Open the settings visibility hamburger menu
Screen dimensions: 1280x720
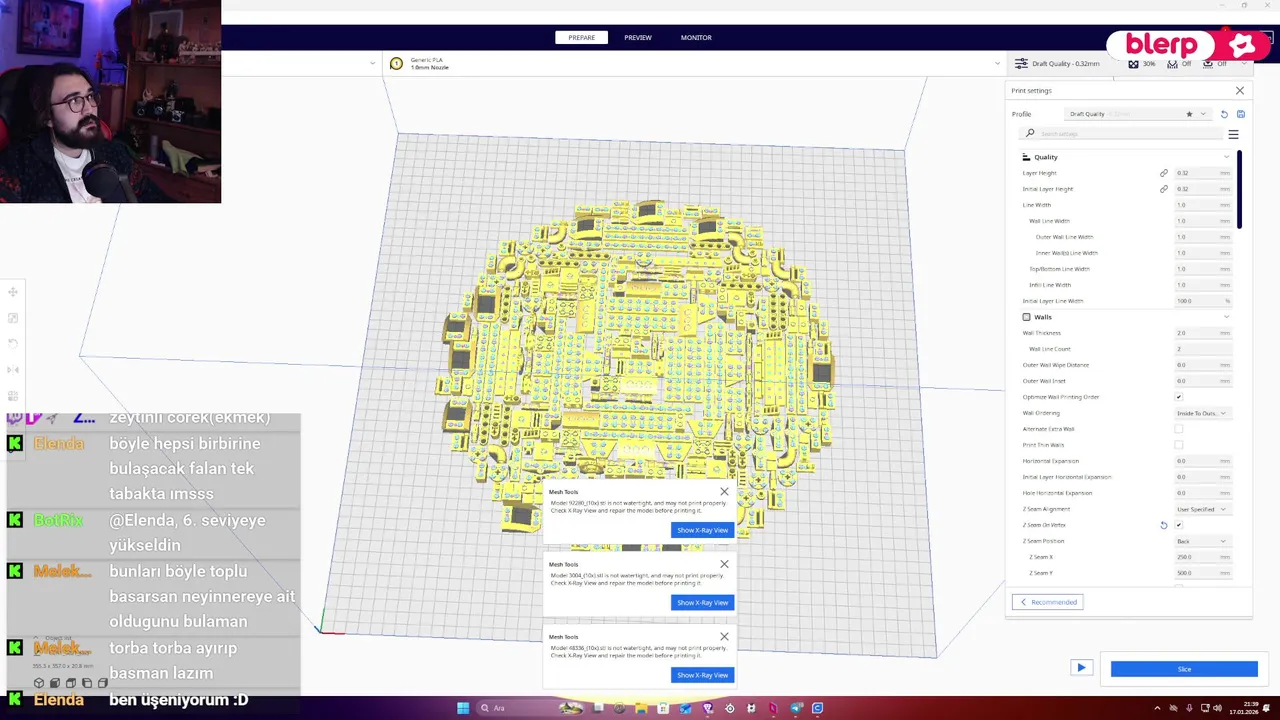pos(1233,134)
